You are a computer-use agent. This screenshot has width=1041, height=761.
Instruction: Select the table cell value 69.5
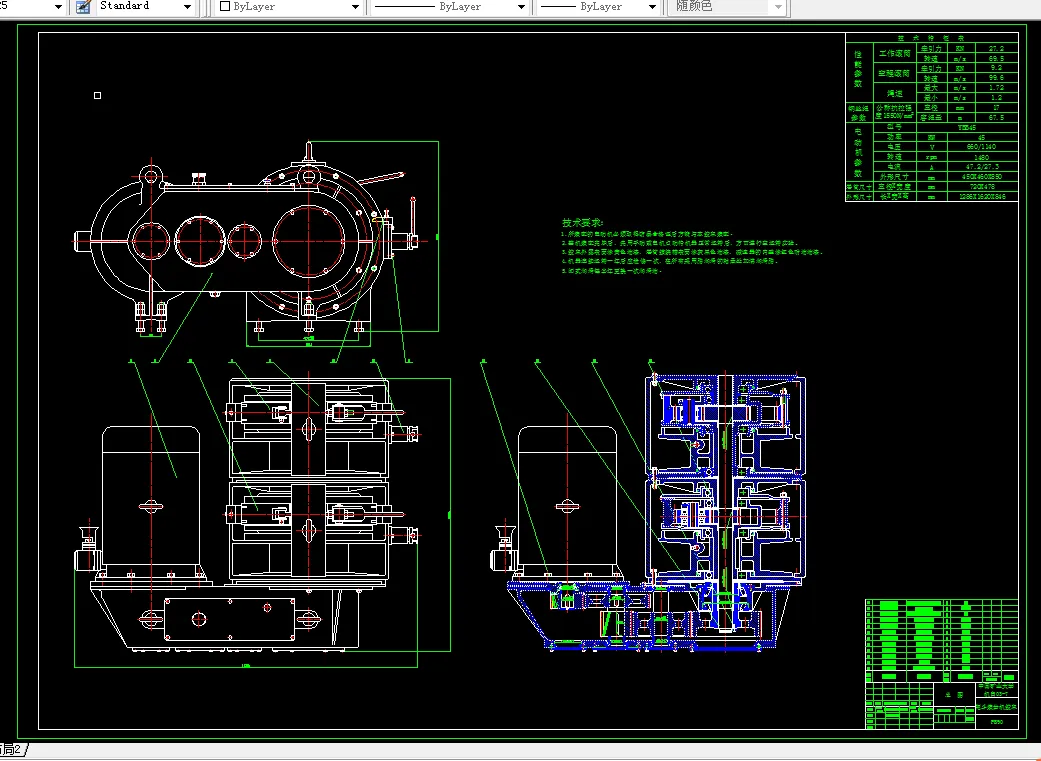tap(996, 58)
